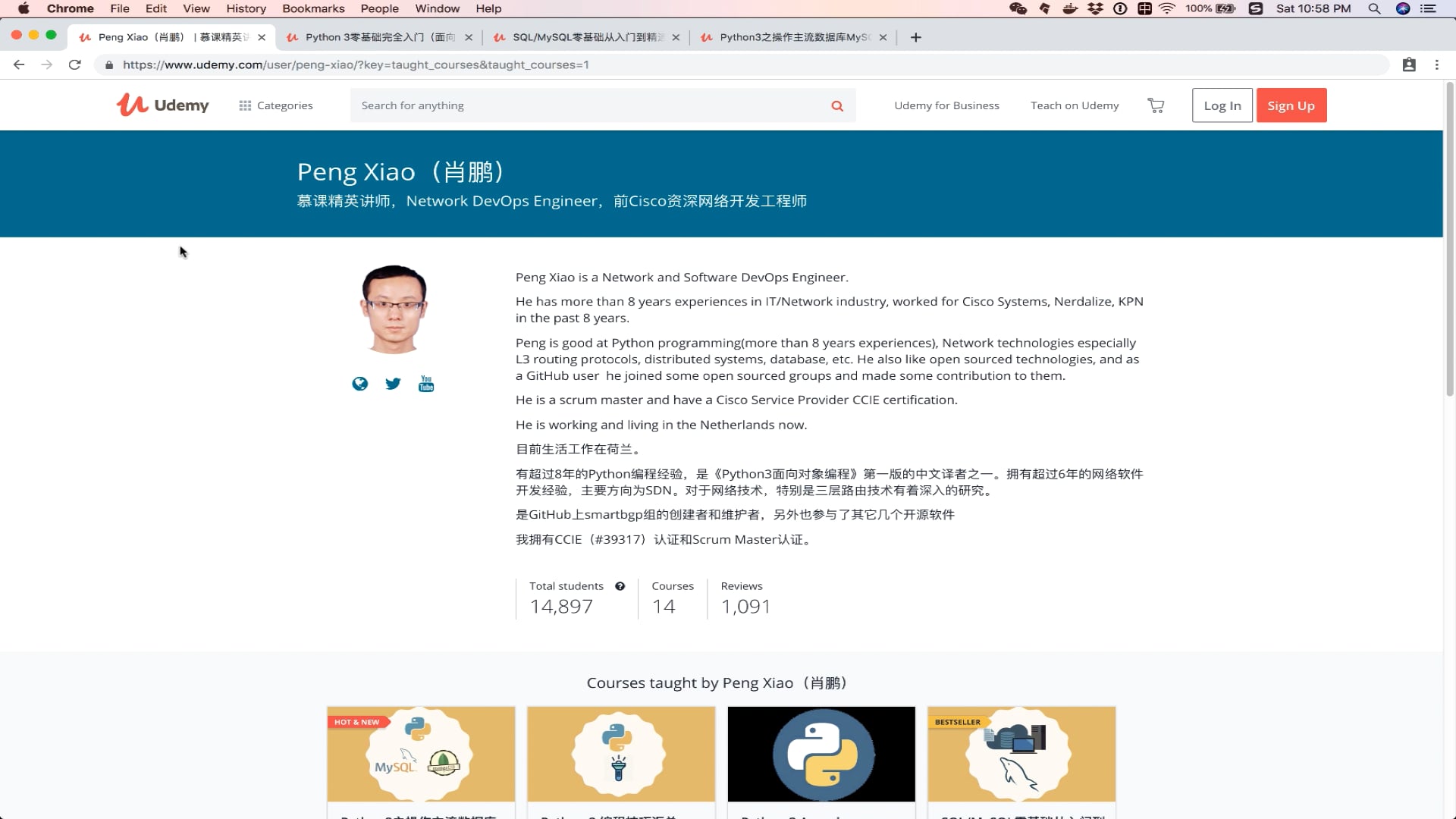Expand the Categories menu
The image size is (1456, 819).
click(276, 105)
